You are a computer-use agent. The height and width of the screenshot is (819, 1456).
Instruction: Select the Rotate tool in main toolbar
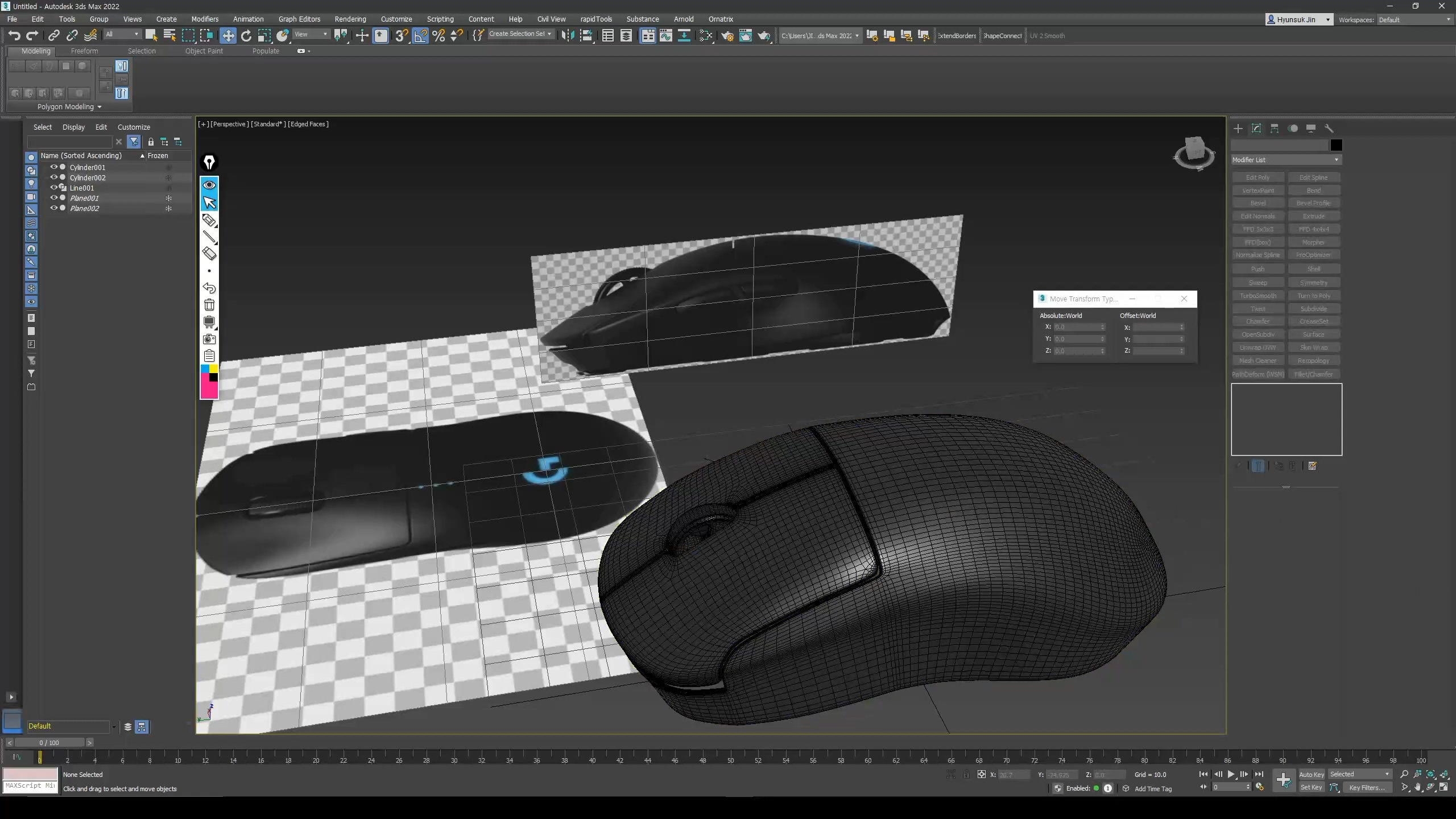click(246, 36)
